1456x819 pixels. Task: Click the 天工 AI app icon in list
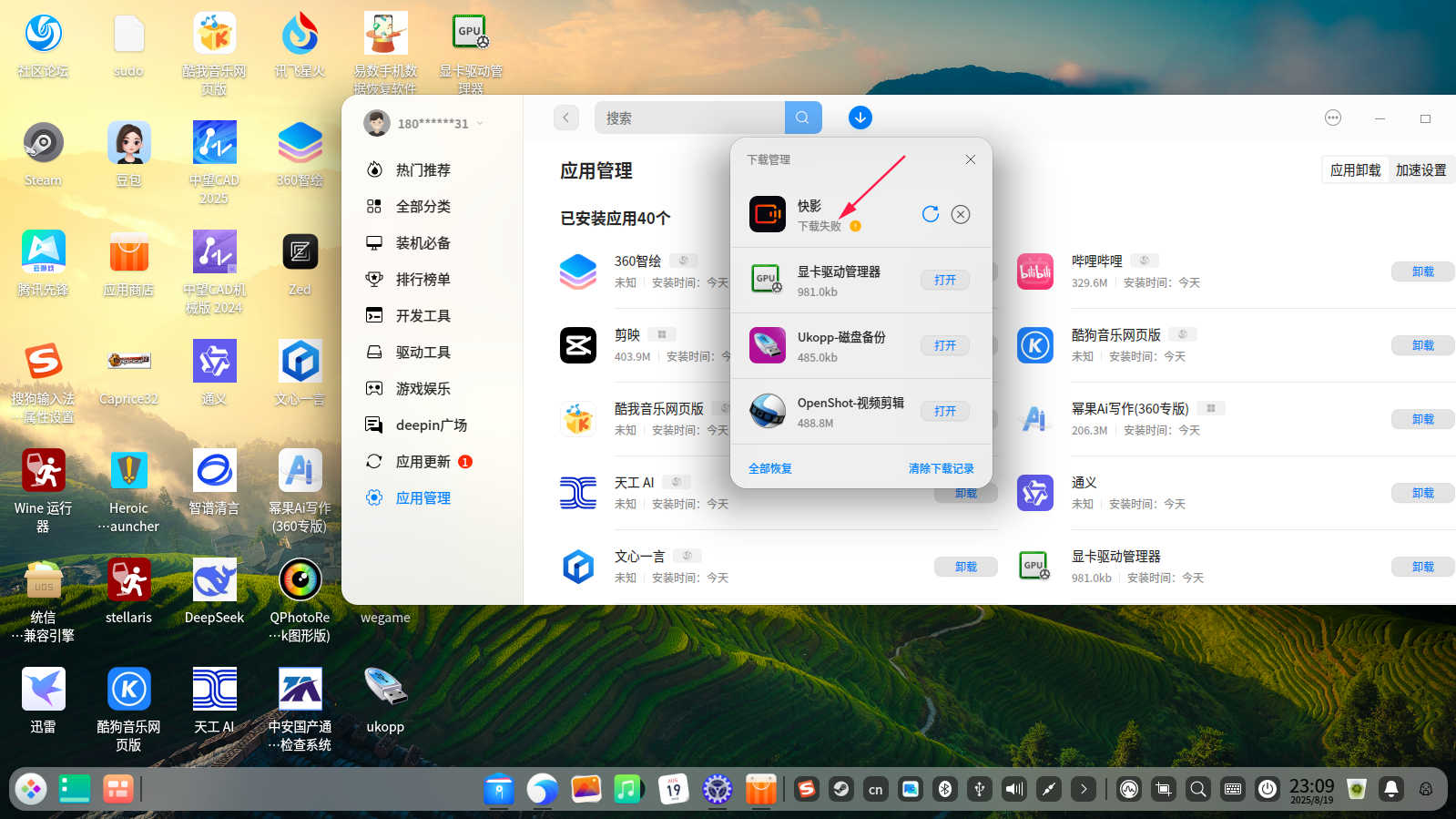[x=578, y=493]
